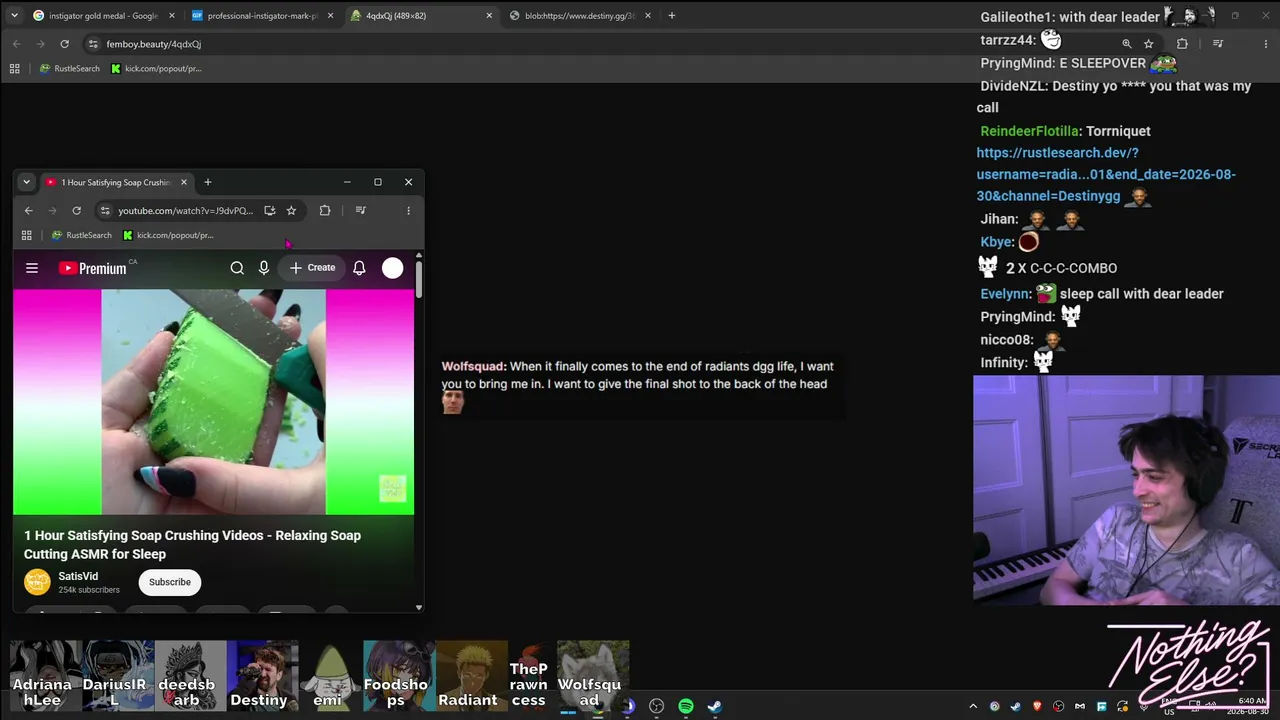This screenshot has height=720, width=1280.
Task: Open the SatisVid channel name
Action: click(78, 576)
